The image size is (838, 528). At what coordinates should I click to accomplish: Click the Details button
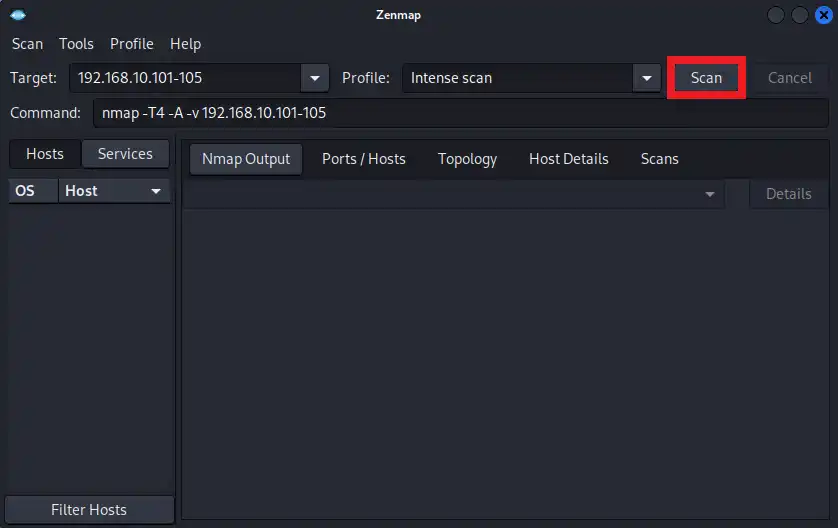(789, 194)
